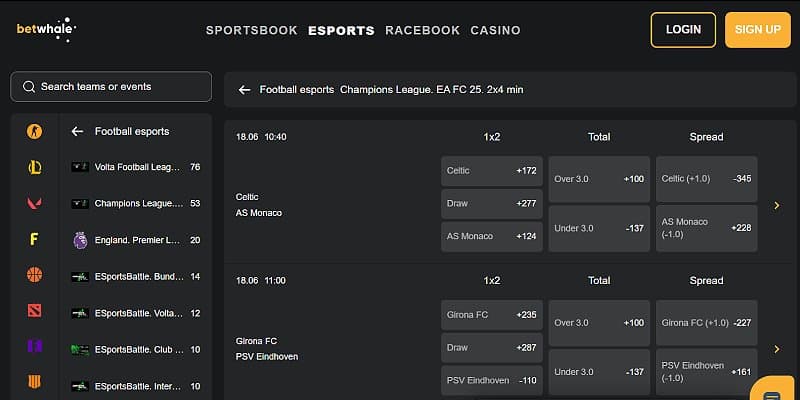The image size is (800, 400).
Task: Select Celtic +172 odds
Action: point(491,171)
